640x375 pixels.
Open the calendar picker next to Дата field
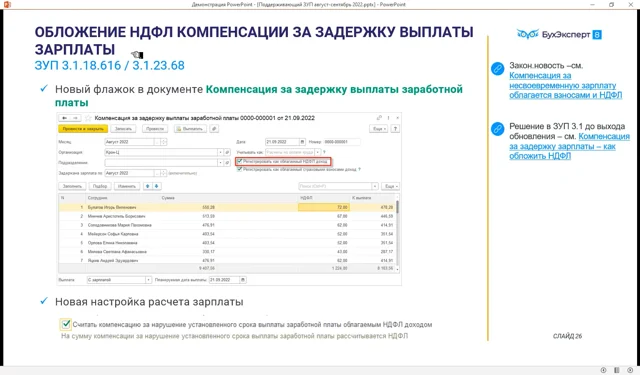(302, 142)
